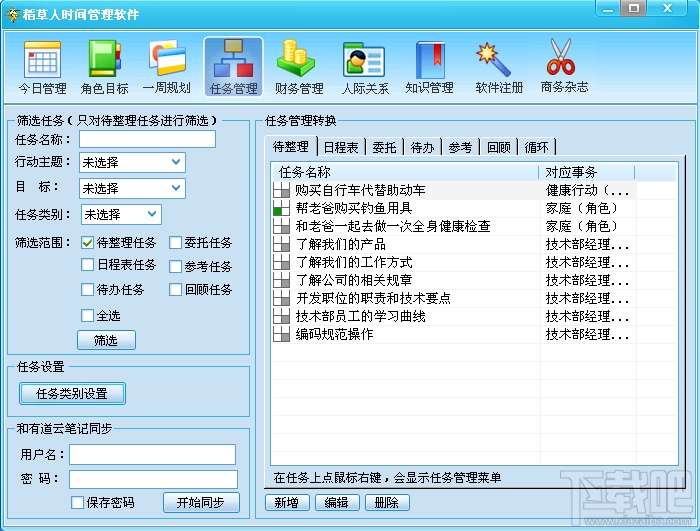
Task: Sort by 对应事务 column header
Action: point(587,172)
